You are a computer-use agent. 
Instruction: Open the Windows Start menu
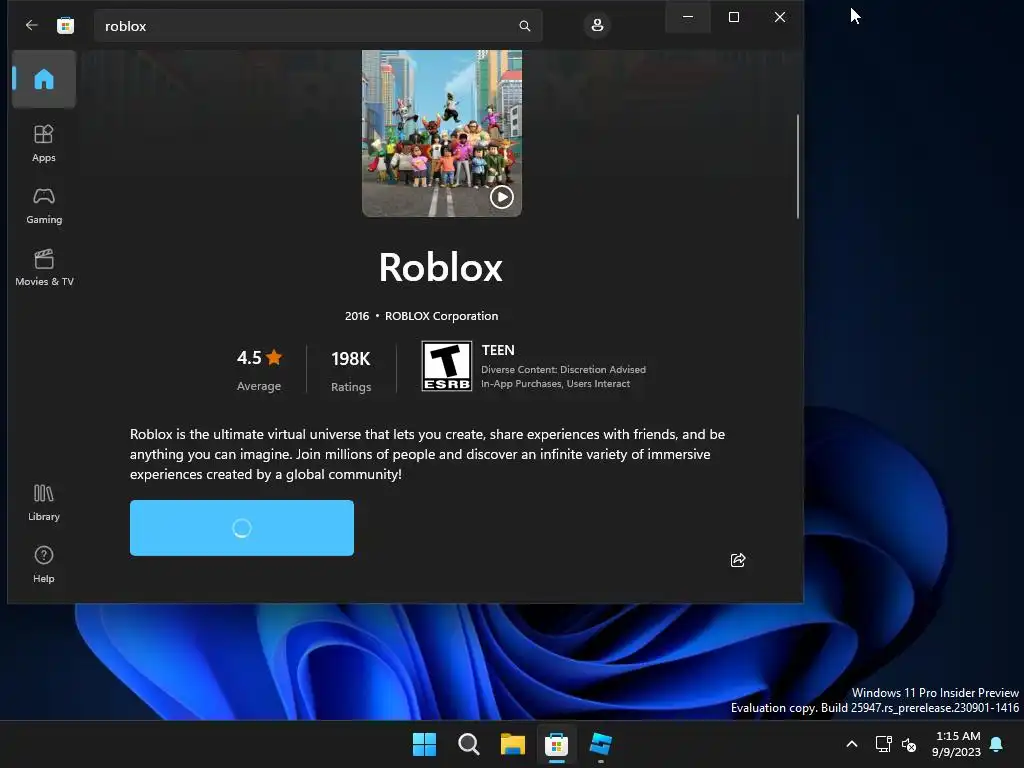[x=424, y=744]
